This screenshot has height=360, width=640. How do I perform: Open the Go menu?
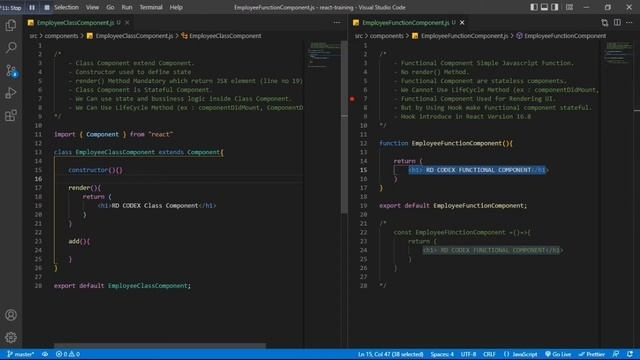(x=110, y=7)
